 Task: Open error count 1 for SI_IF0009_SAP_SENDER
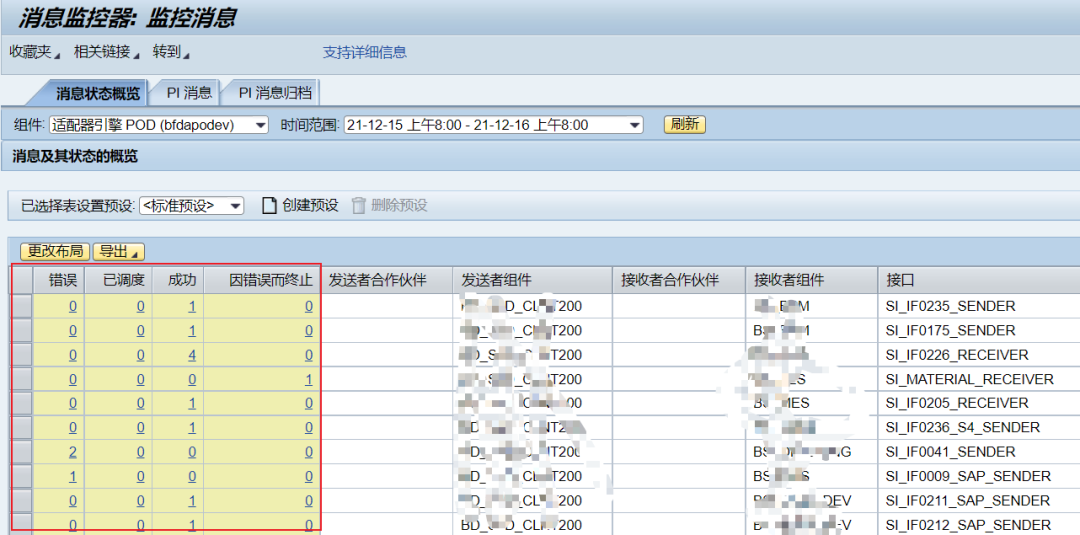[72, 476]
